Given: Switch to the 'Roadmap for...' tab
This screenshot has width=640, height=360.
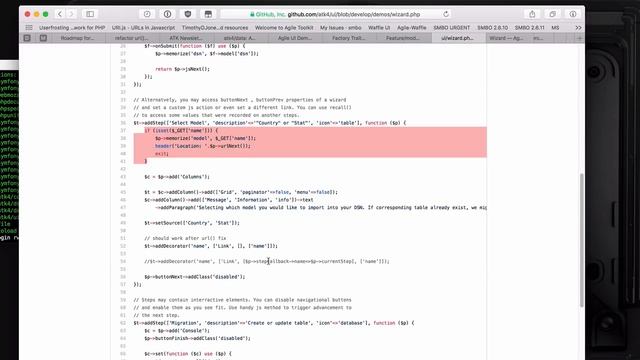Looking at the screenshot, I should coord(78,38).
